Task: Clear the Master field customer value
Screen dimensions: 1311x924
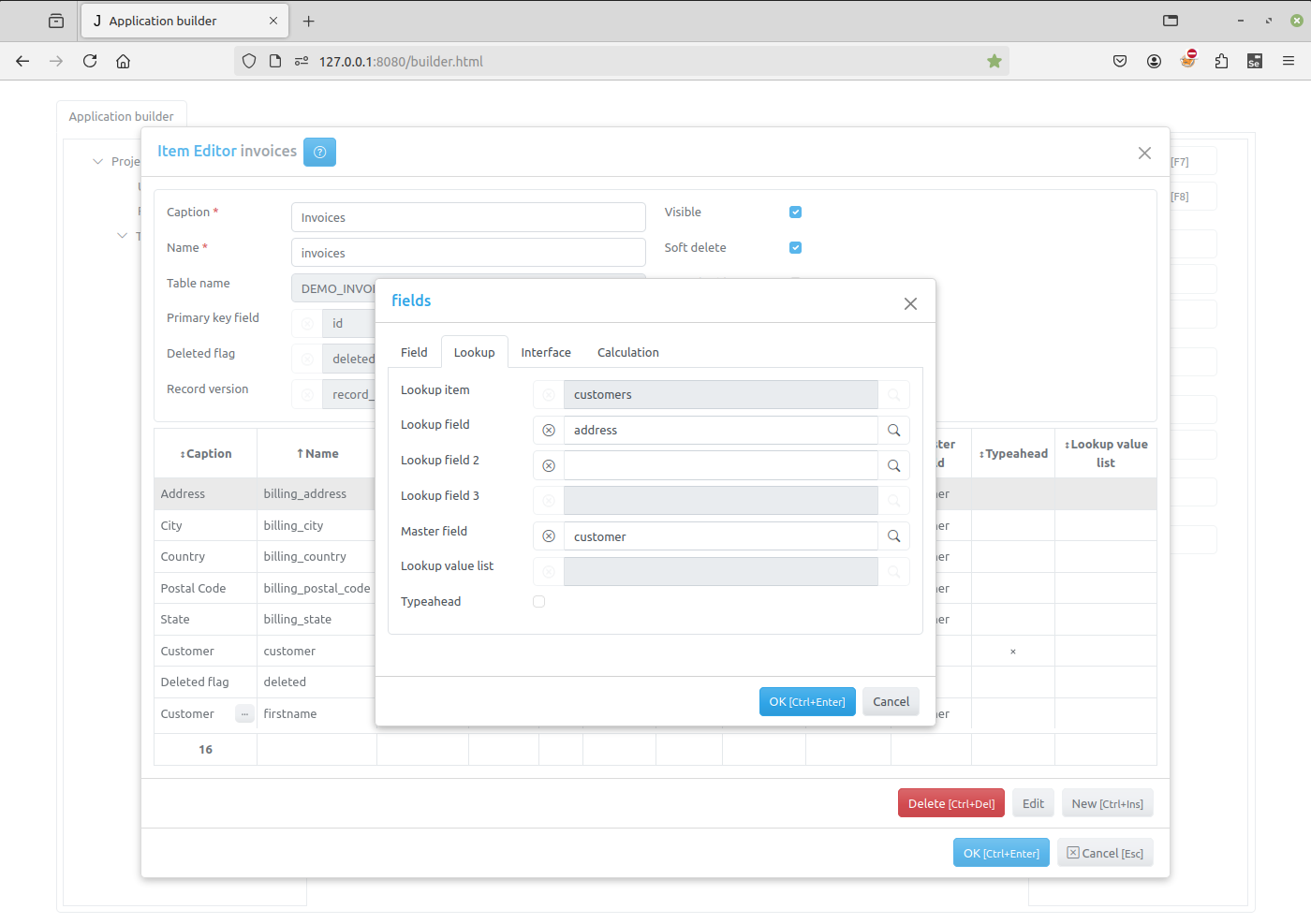Action: [549, 536]
